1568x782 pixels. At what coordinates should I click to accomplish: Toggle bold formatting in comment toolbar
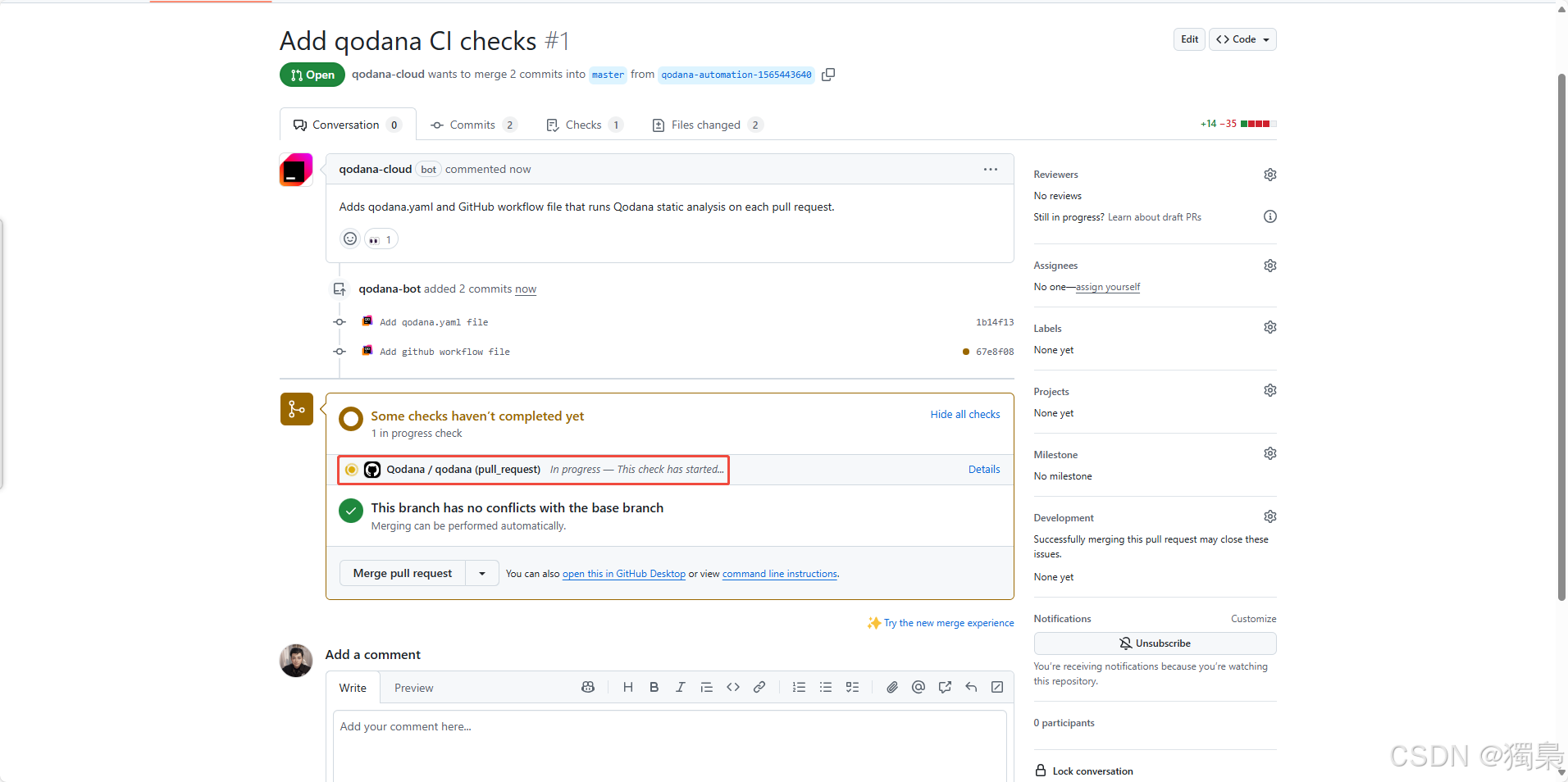coord(654,687)
